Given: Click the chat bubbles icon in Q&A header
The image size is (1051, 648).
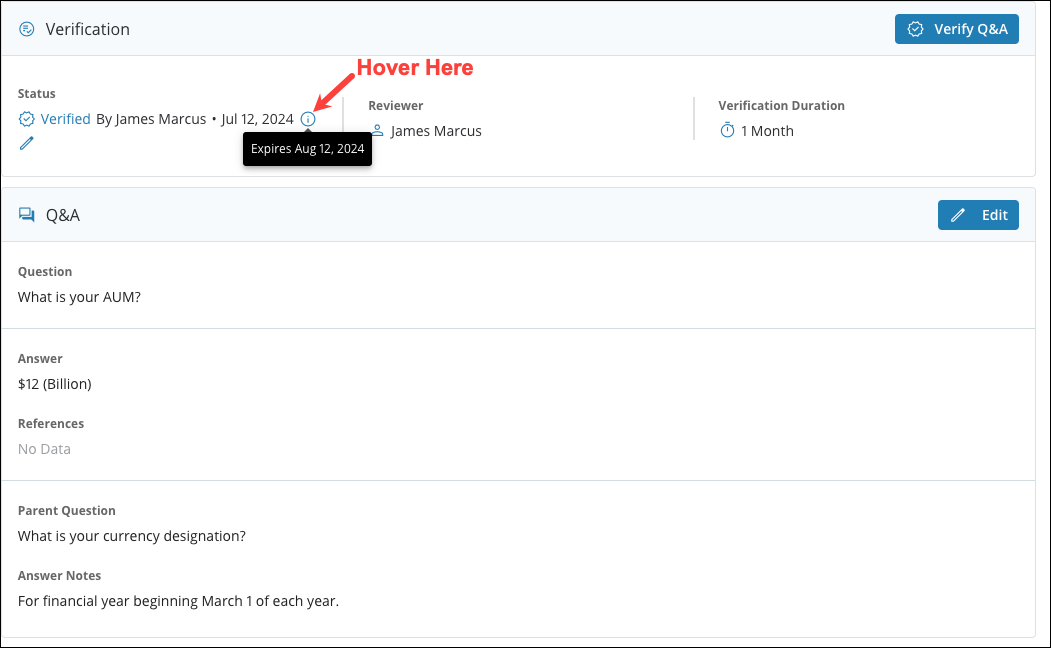Looking at the screenshot, I should tap(27, 215).
